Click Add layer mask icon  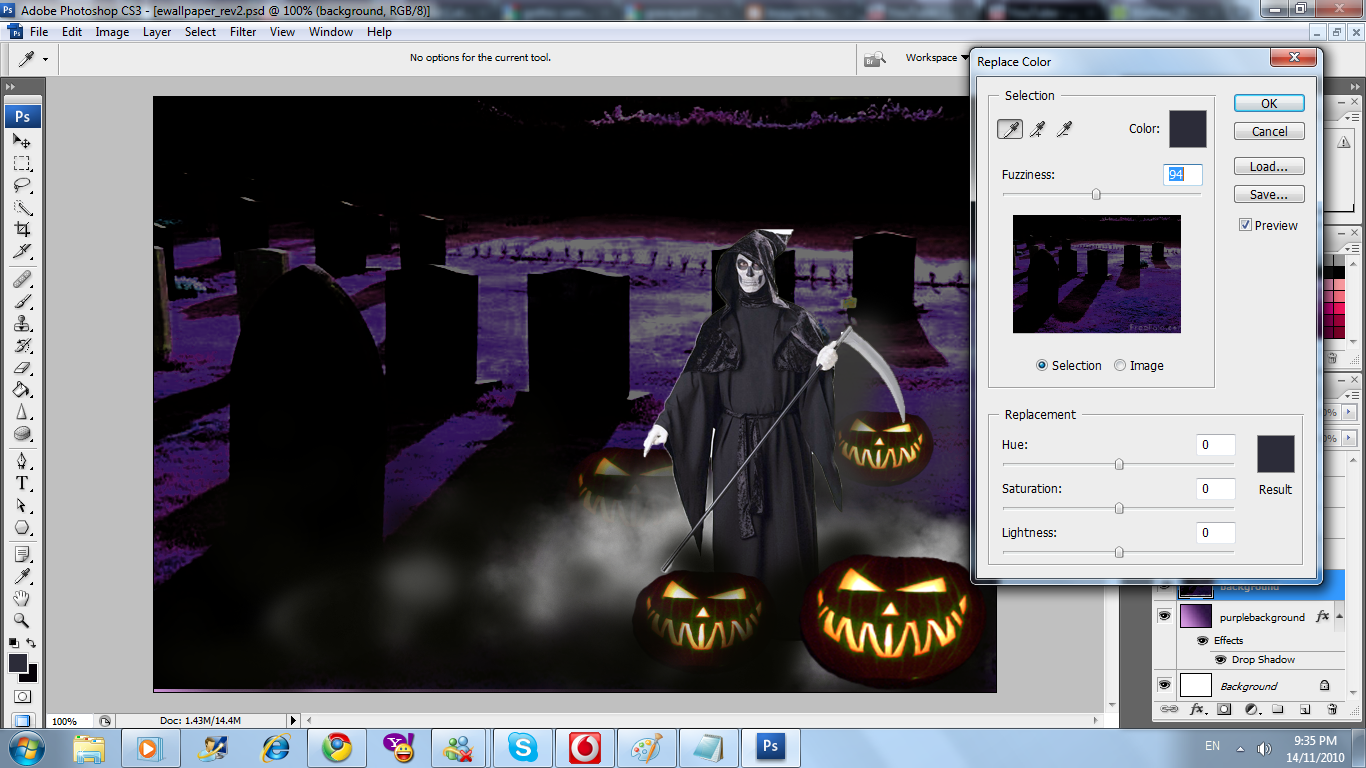click(1224, 709)
